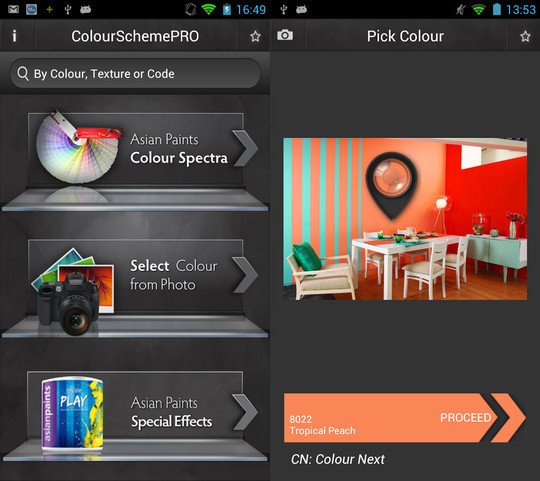The width and height of the screenshot is (540, 481).
Task: Tap the favourites star beside Pick Colour title
Action: tap(525, 36)
